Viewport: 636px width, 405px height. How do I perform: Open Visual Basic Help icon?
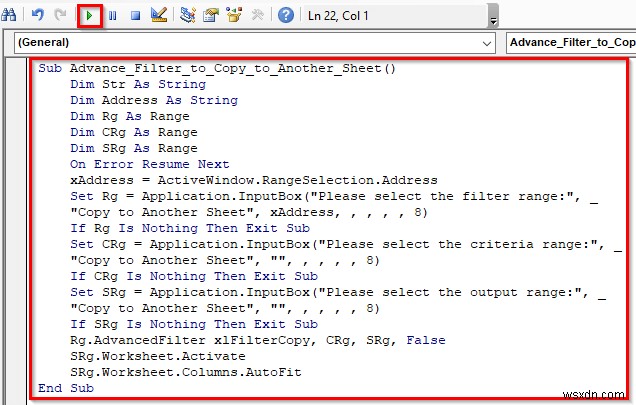286,15
